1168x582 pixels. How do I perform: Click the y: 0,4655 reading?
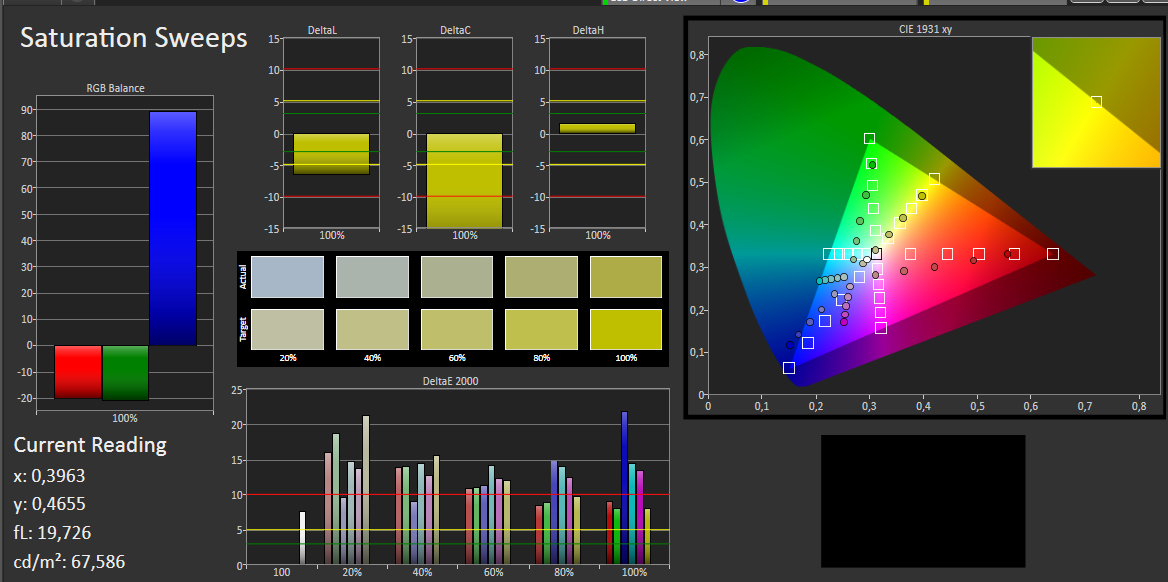[x=49, y=504]
